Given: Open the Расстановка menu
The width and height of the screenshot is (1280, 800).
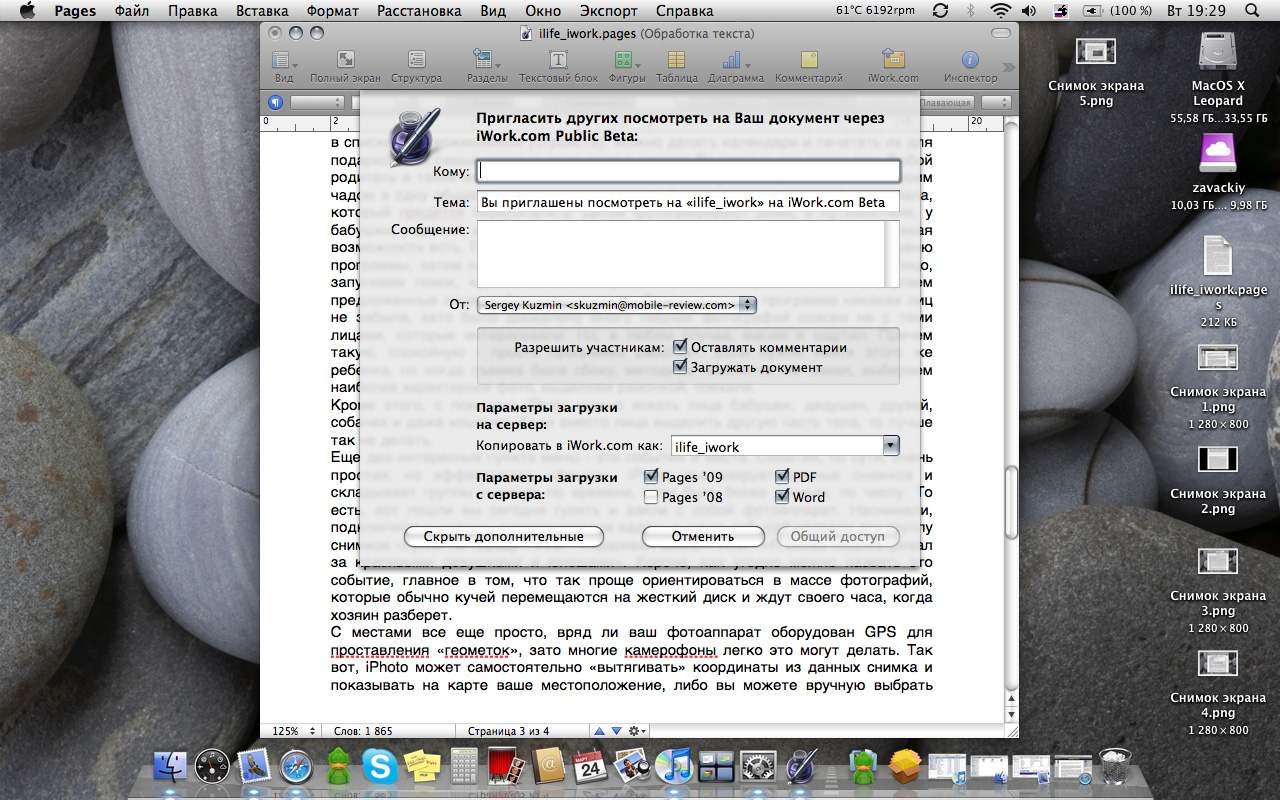Looking at the screenshot, I should pyautogui.click(x=419, y=10).
